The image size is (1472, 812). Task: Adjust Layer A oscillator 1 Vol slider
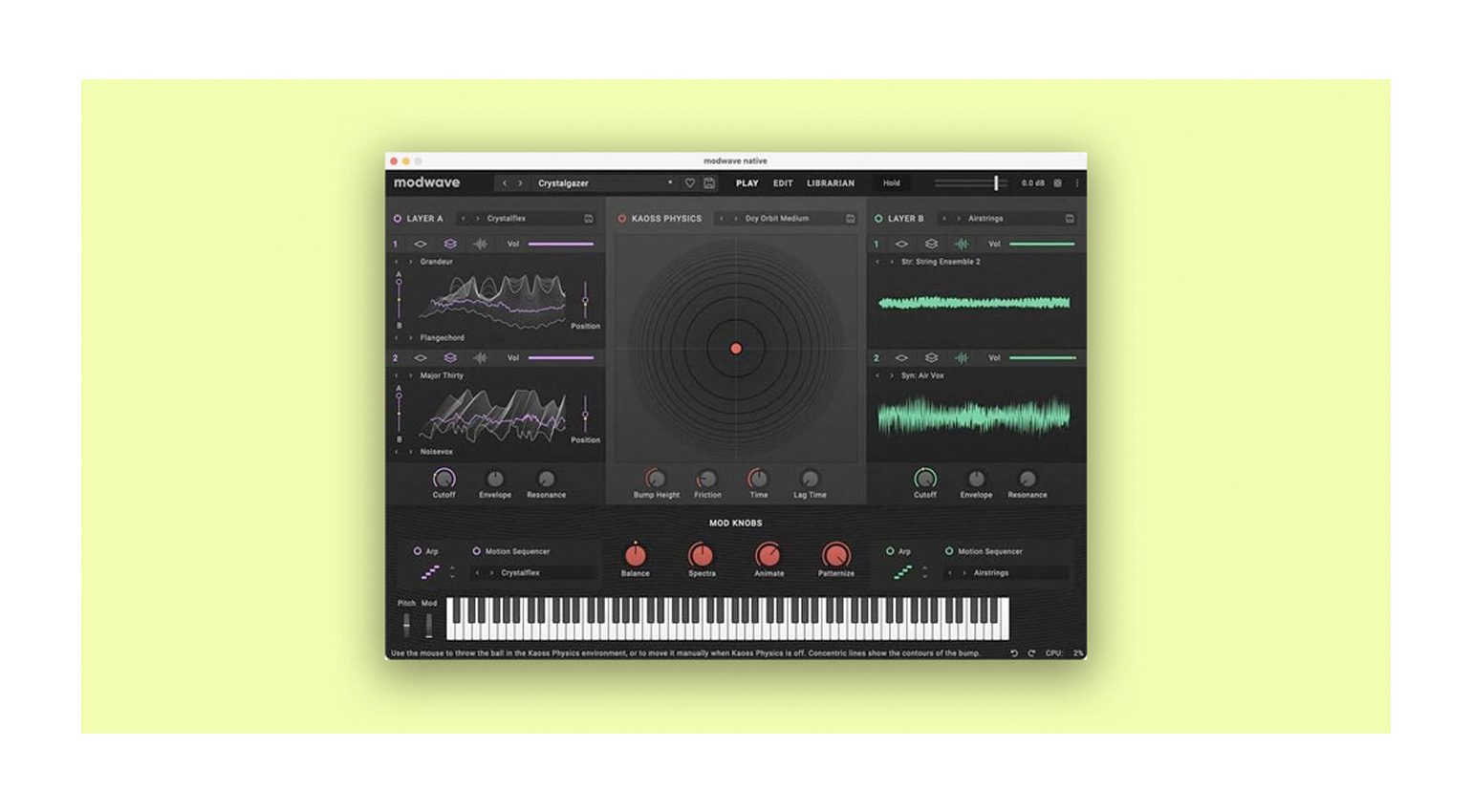click(x=561, y=245)
